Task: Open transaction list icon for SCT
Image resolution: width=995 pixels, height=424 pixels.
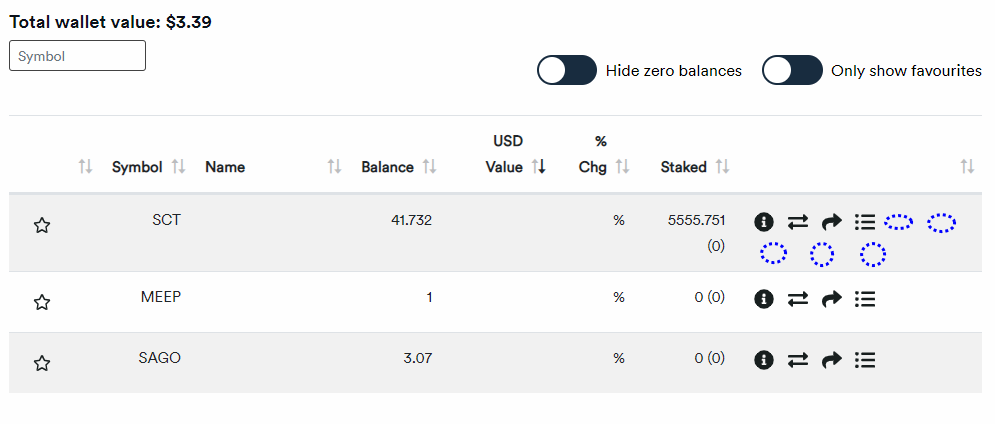Action: tap(866, 221)
